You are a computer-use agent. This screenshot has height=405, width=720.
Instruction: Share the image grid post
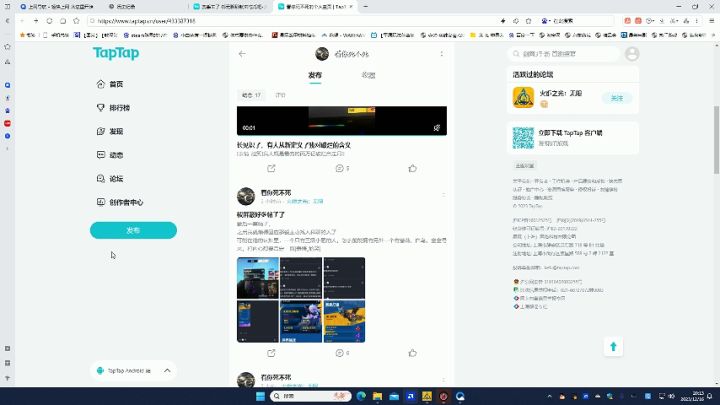[271, 353]
